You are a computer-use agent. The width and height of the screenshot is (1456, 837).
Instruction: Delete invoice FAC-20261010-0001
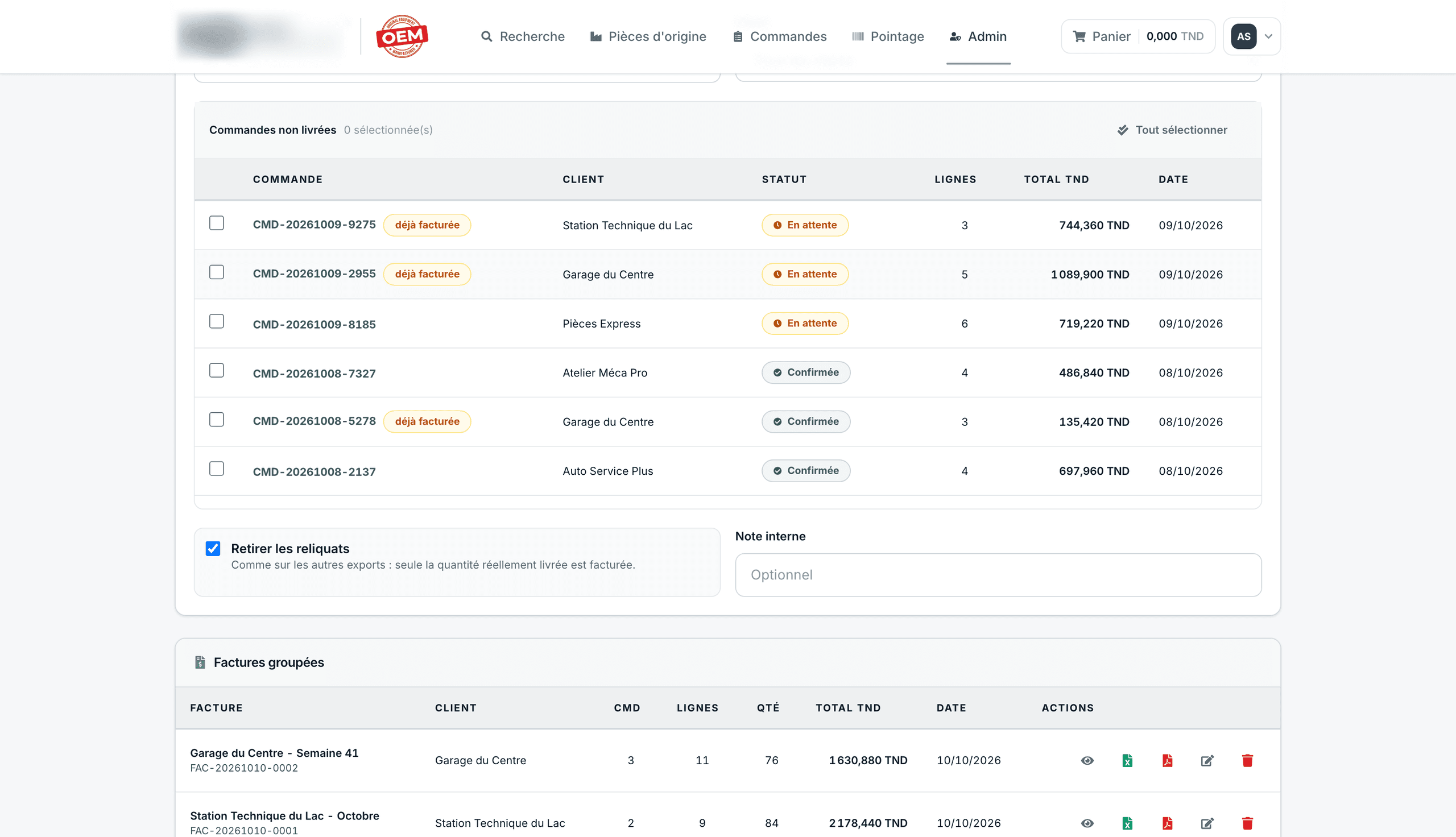tap(1247, 823)
